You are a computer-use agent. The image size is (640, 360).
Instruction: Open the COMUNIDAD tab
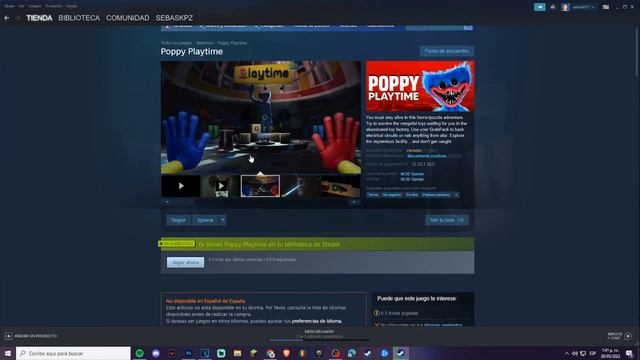point(127,18)
